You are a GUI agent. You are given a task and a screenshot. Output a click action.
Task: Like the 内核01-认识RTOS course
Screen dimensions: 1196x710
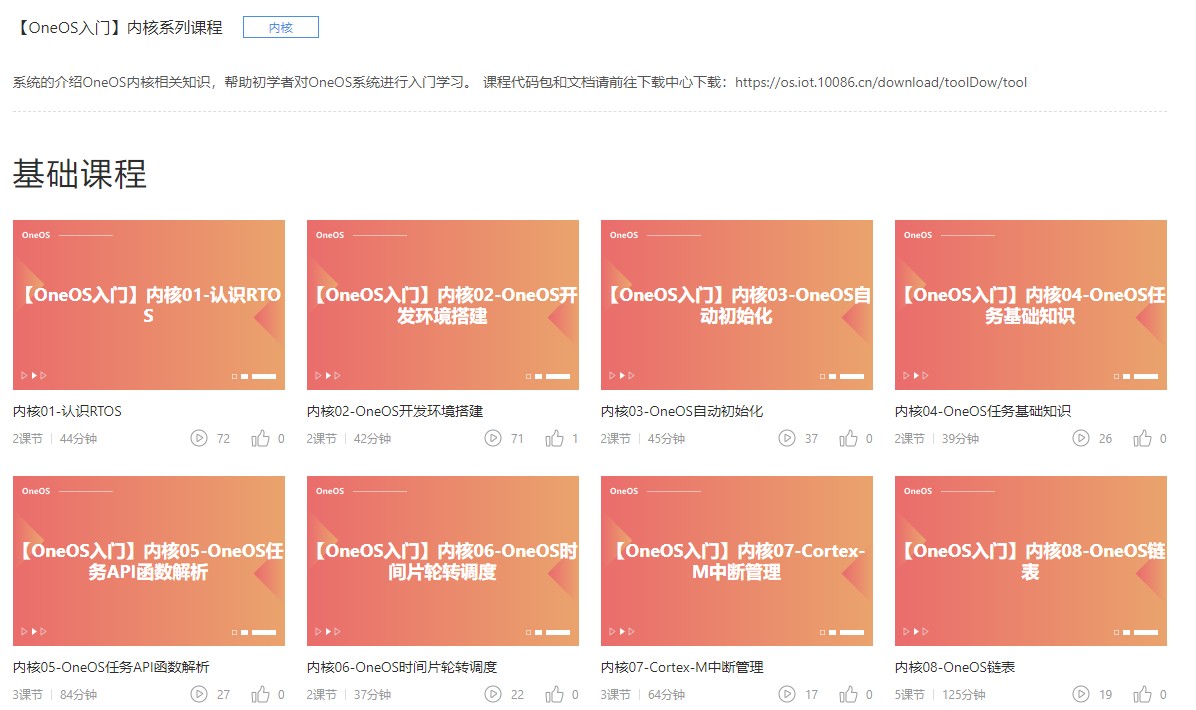pyautogui.click(x=261, y=438)
